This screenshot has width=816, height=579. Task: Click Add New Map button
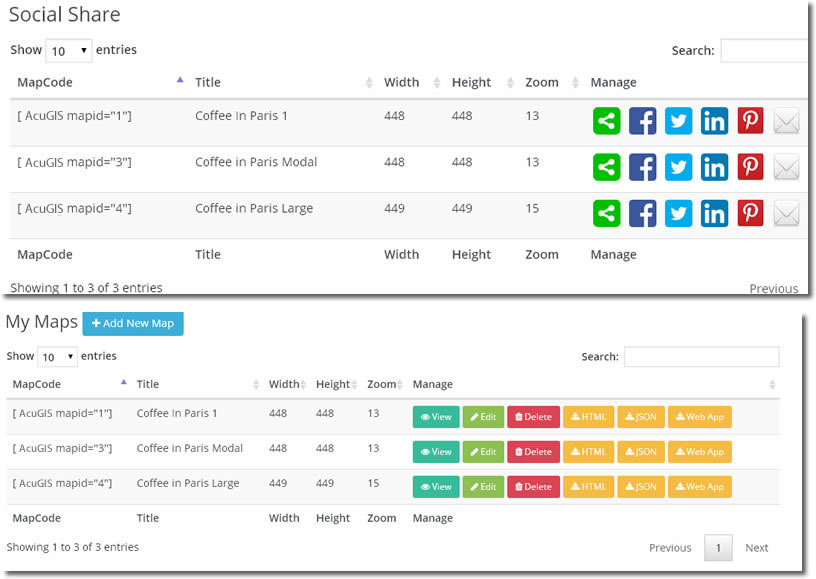[133, 323]
